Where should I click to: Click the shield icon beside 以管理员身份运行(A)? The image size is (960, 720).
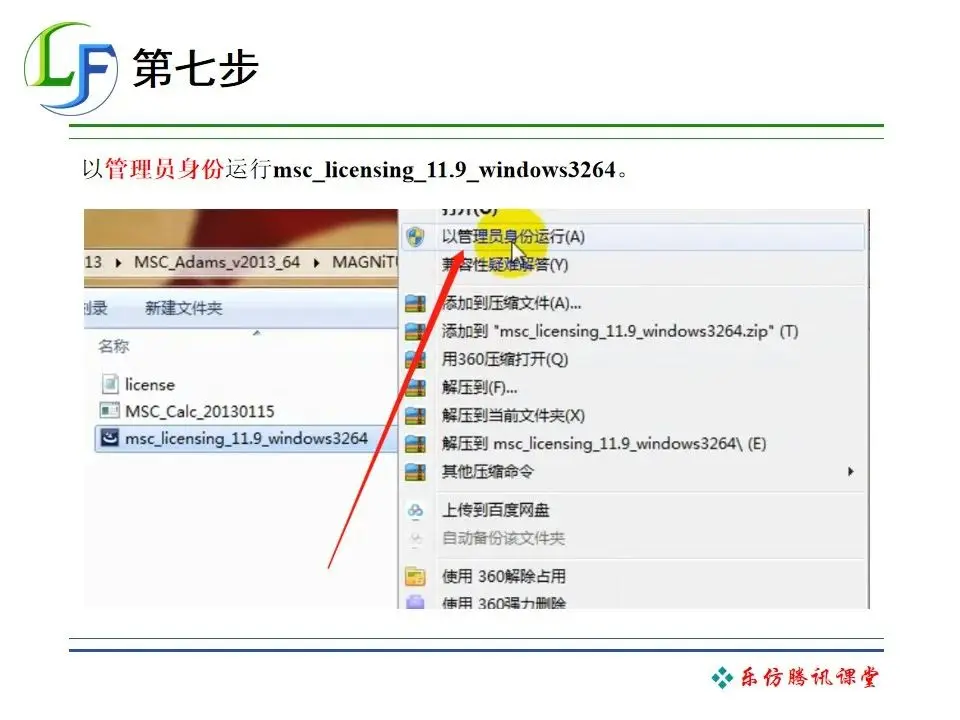point(415,237)
